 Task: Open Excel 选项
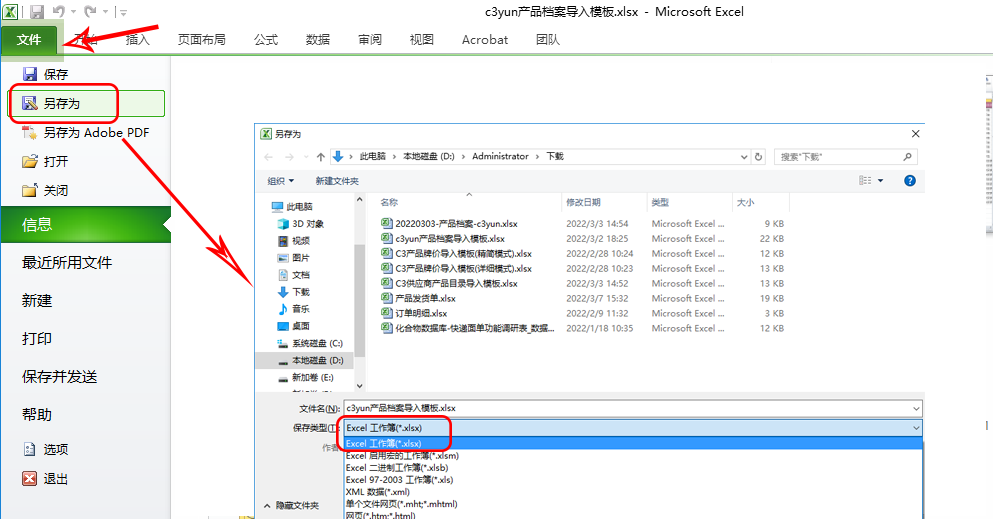(46, 449)
